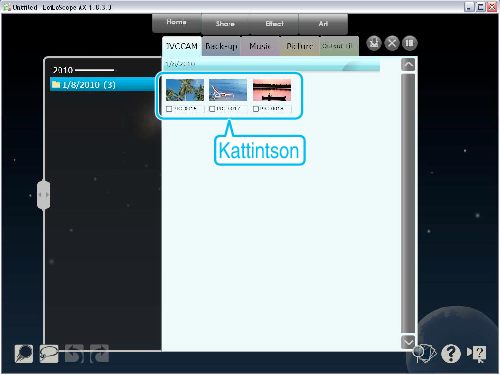Click the redo arrow icon
Image resolution: width=500 pixels, height=375 pixels.
[99, 353]
